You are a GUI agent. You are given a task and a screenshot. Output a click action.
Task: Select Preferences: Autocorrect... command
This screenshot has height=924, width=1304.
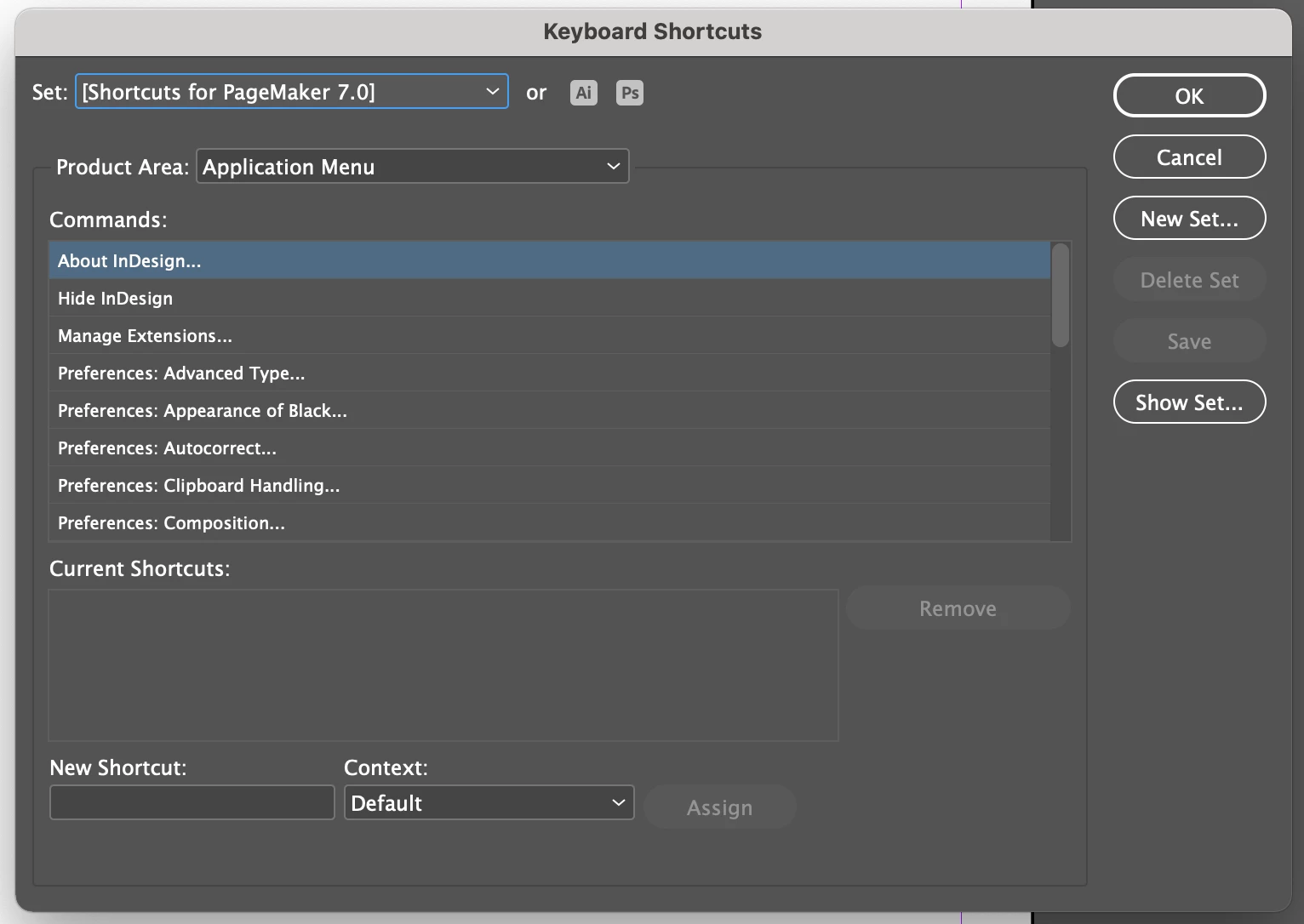tap(550, 448)
